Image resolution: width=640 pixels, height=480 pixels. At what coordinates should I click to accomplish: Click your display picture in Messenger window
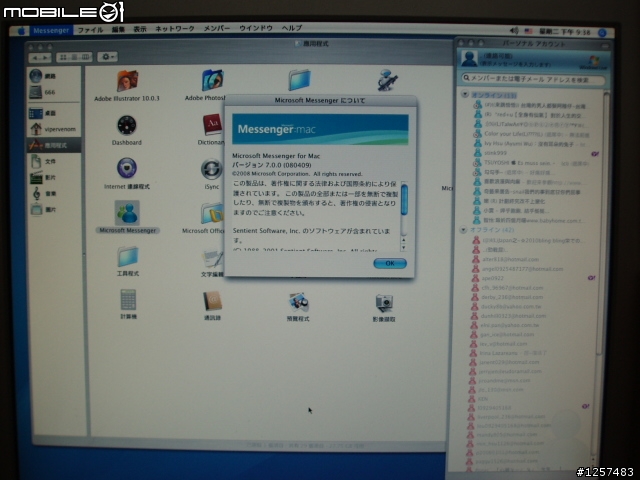pyautogui.click(x=469, y=60)
